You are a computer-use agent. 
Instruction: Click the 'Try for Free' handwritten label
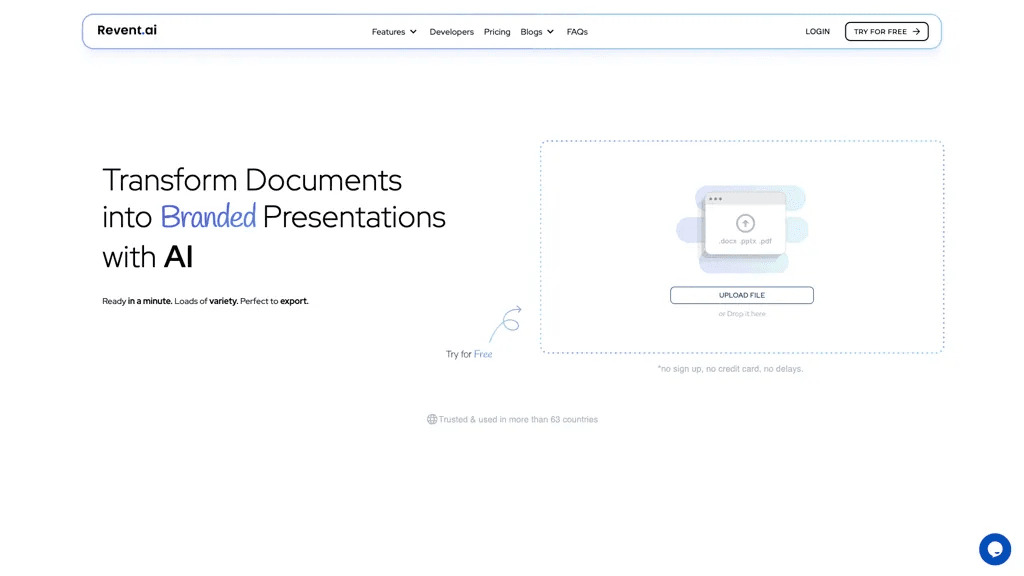pos(469,354)
